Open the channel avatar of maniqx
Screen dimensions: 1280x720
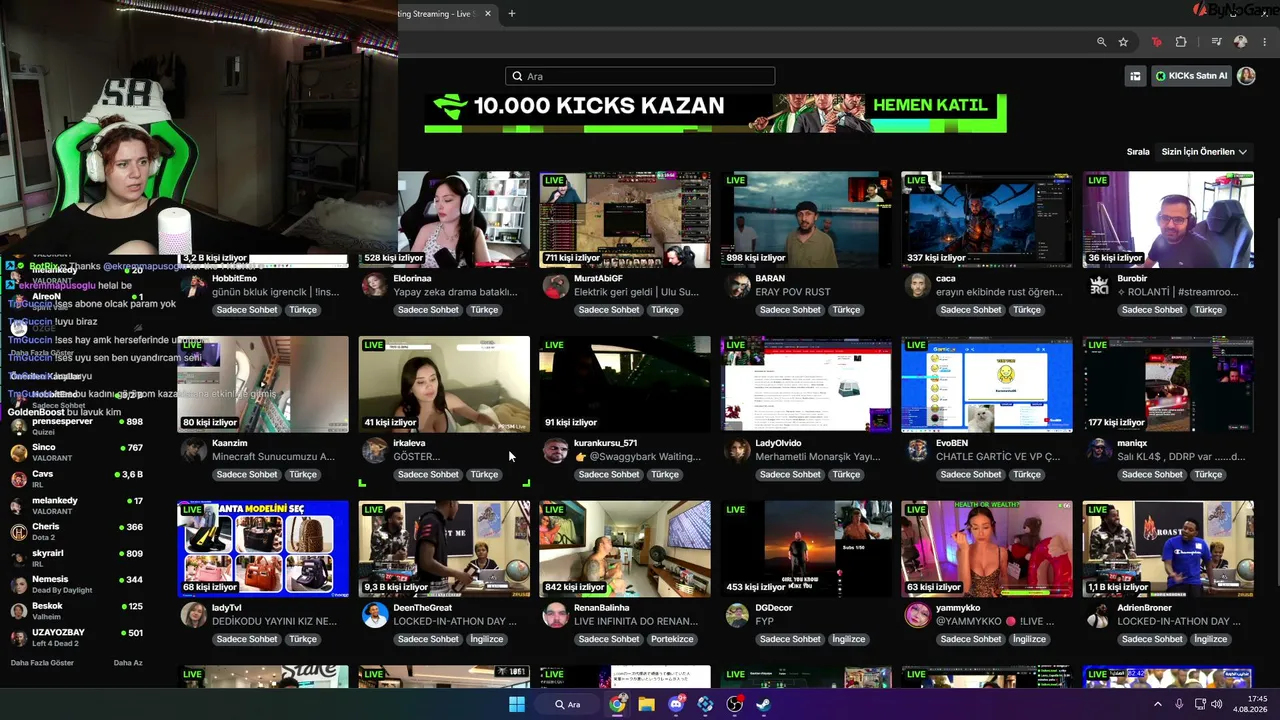coord(1099,450)
